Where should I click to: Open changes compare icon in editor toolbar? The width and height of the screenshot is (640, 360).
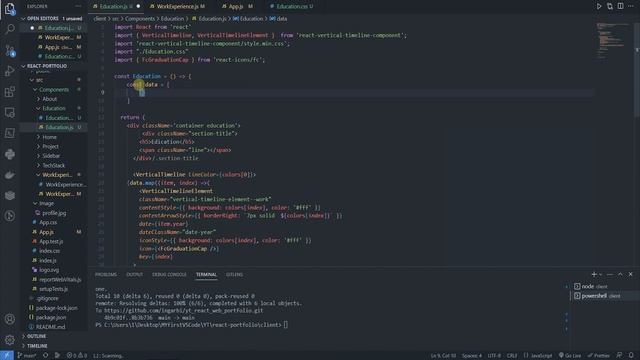point(610,6)
